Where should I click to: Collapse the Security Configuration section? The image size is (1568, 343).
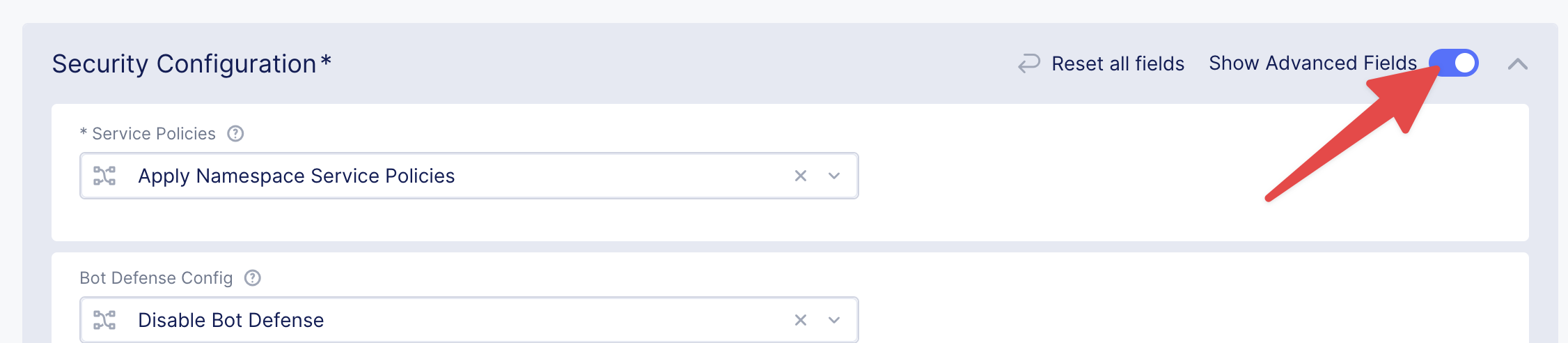1518,64
